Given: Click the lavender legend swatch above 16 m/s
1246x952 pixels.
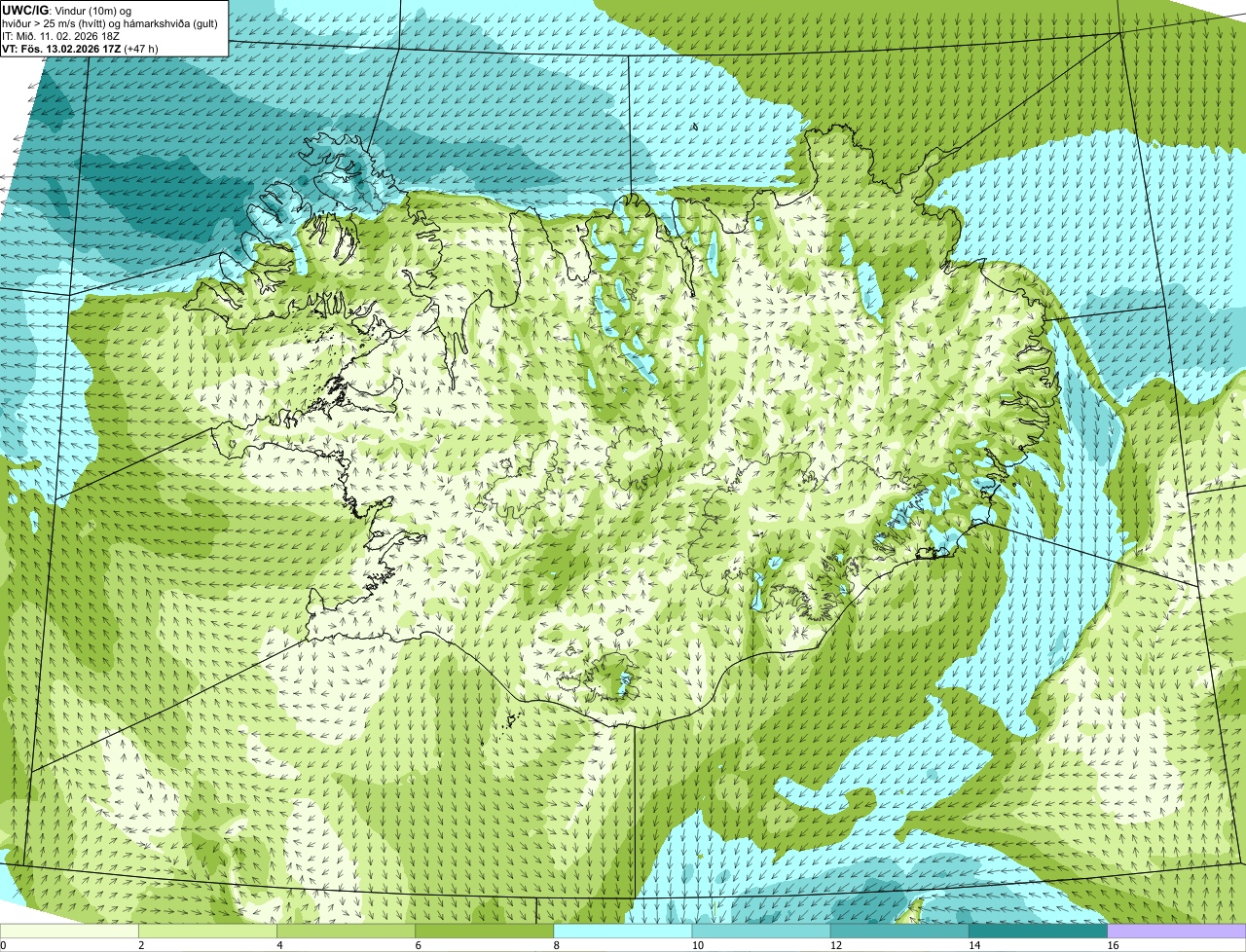Looking at the screenshot, I should point(1176,932).
